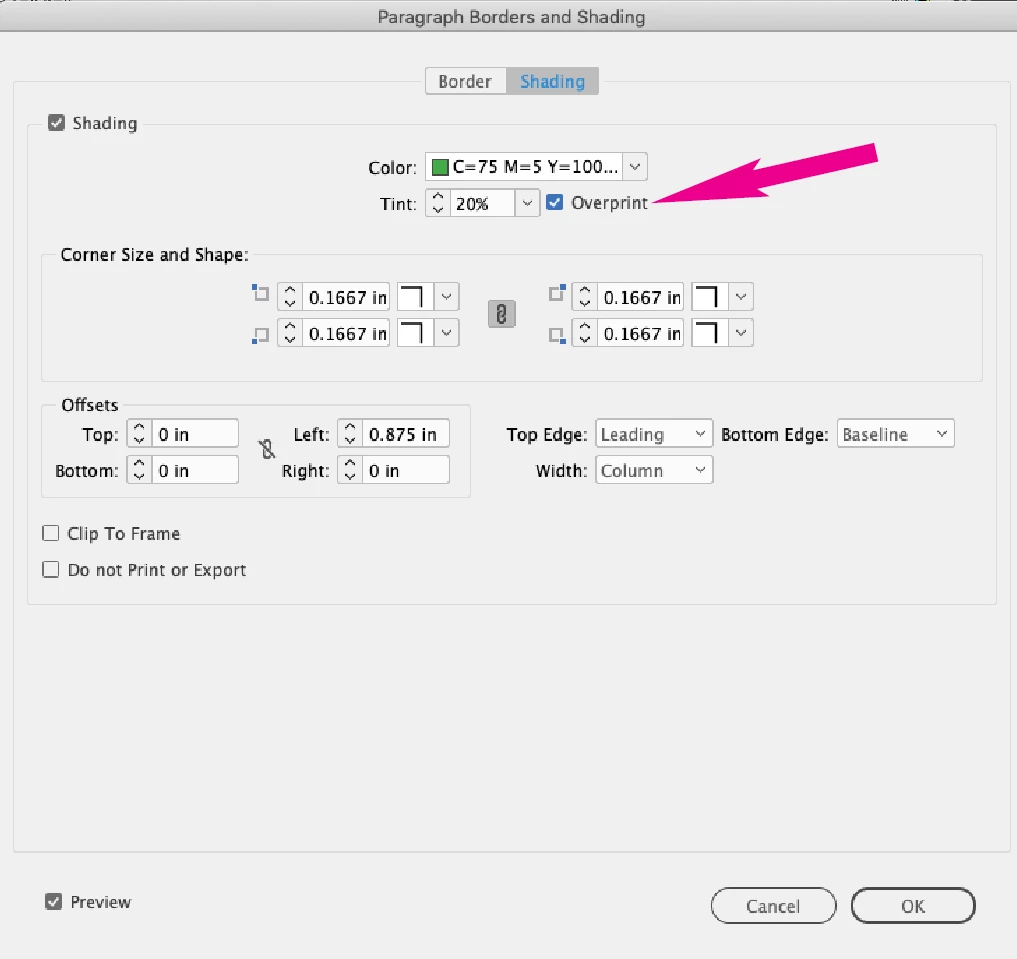Click the bottom-left corner size field
The width and height of the screenshot is (1017, 959).
(346, 333)
